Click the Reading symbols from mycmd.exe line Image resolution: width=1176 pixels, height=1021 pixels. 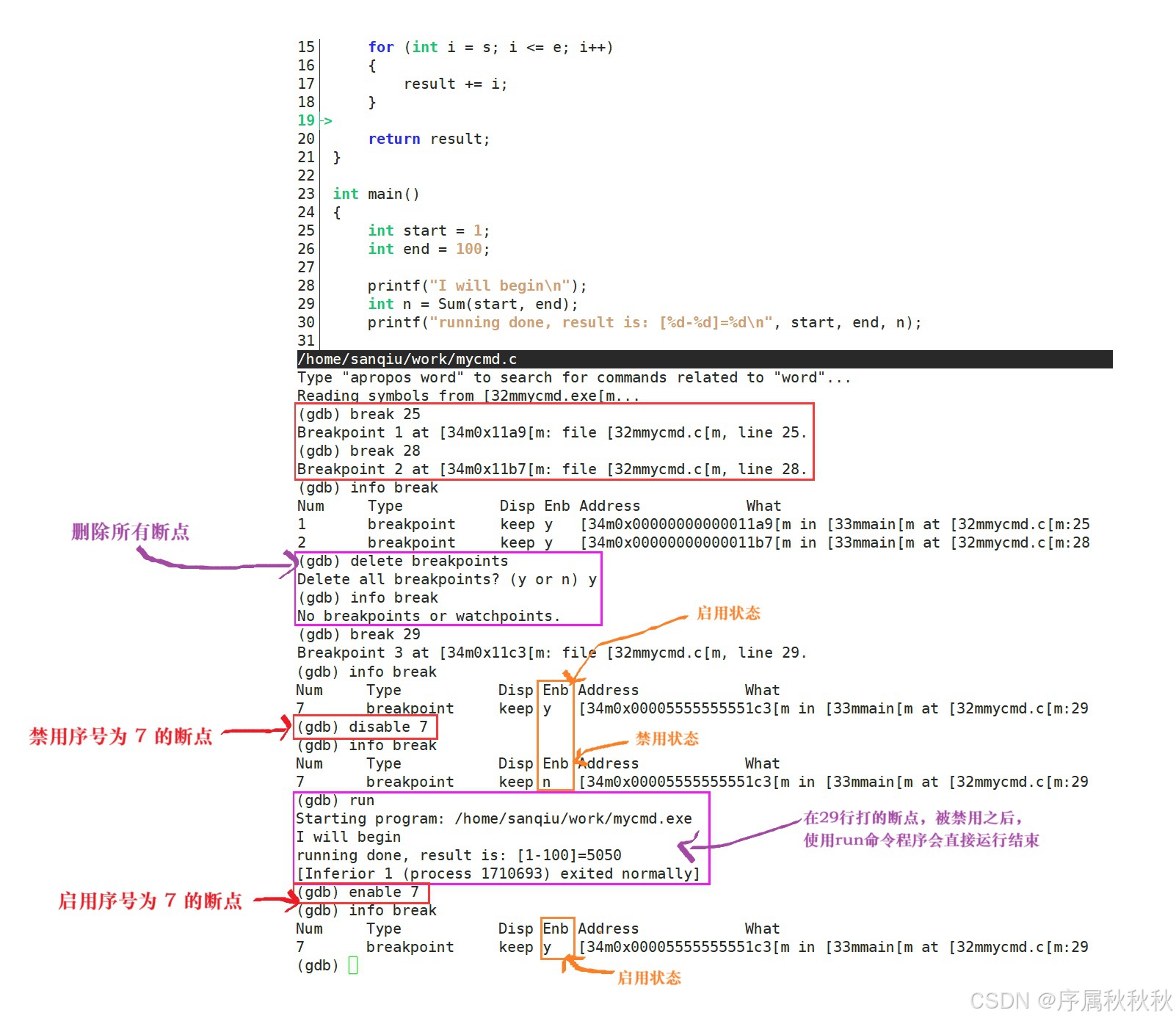coord(468,396)
